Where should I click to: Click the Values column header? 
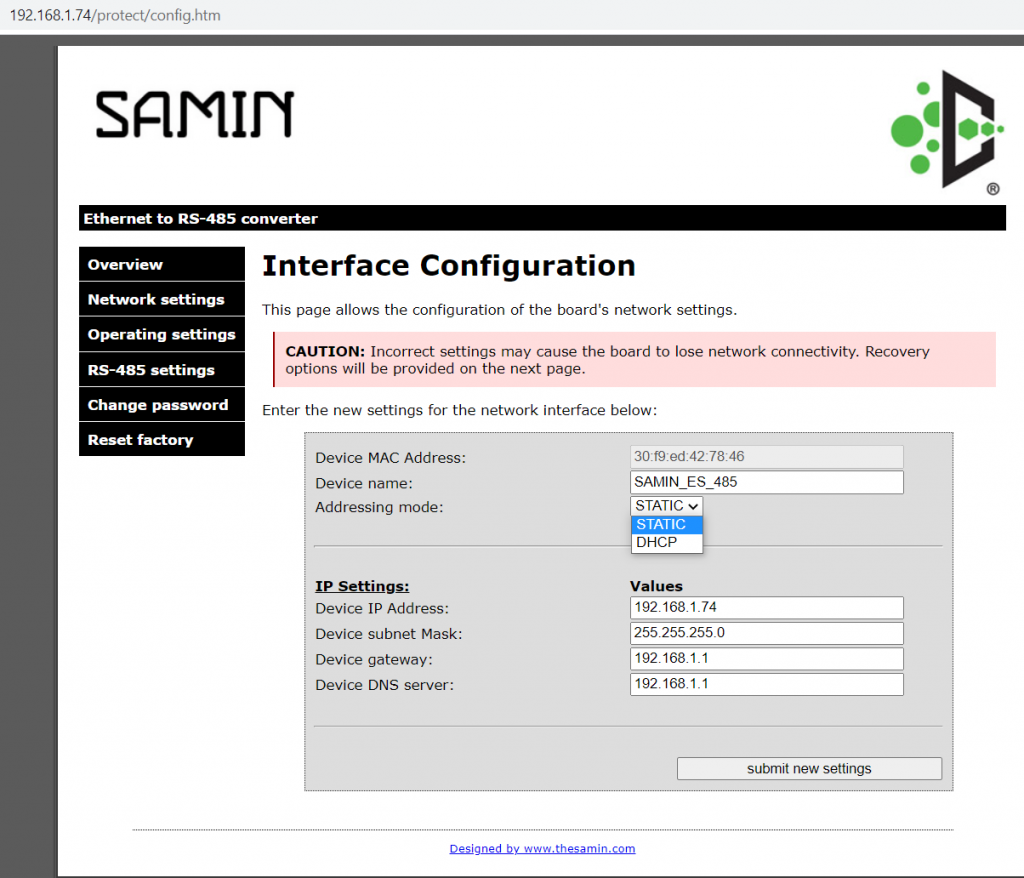(656, 586)
